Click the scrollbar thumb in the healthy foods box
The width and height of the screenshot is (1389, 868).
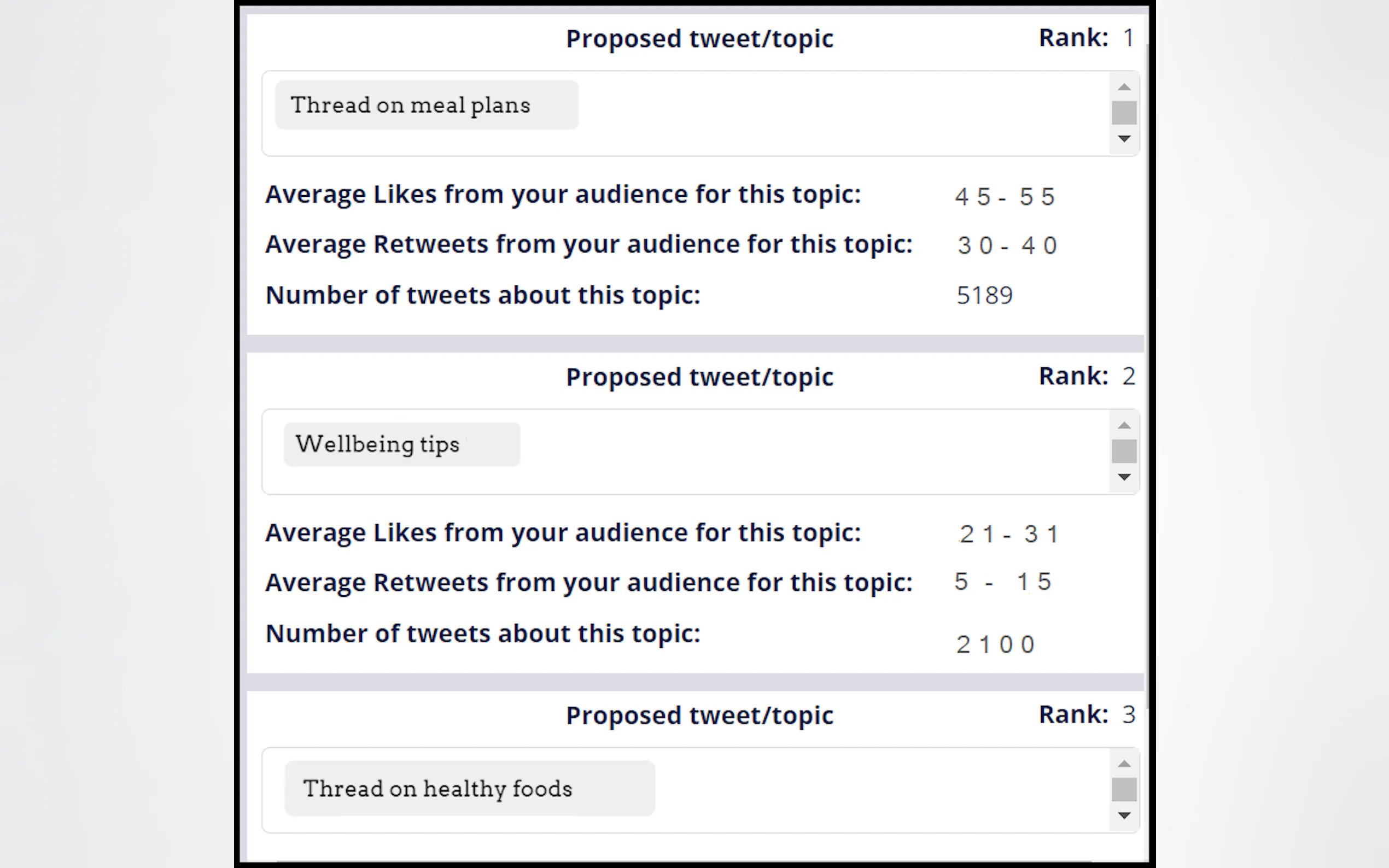[1124, 789]
